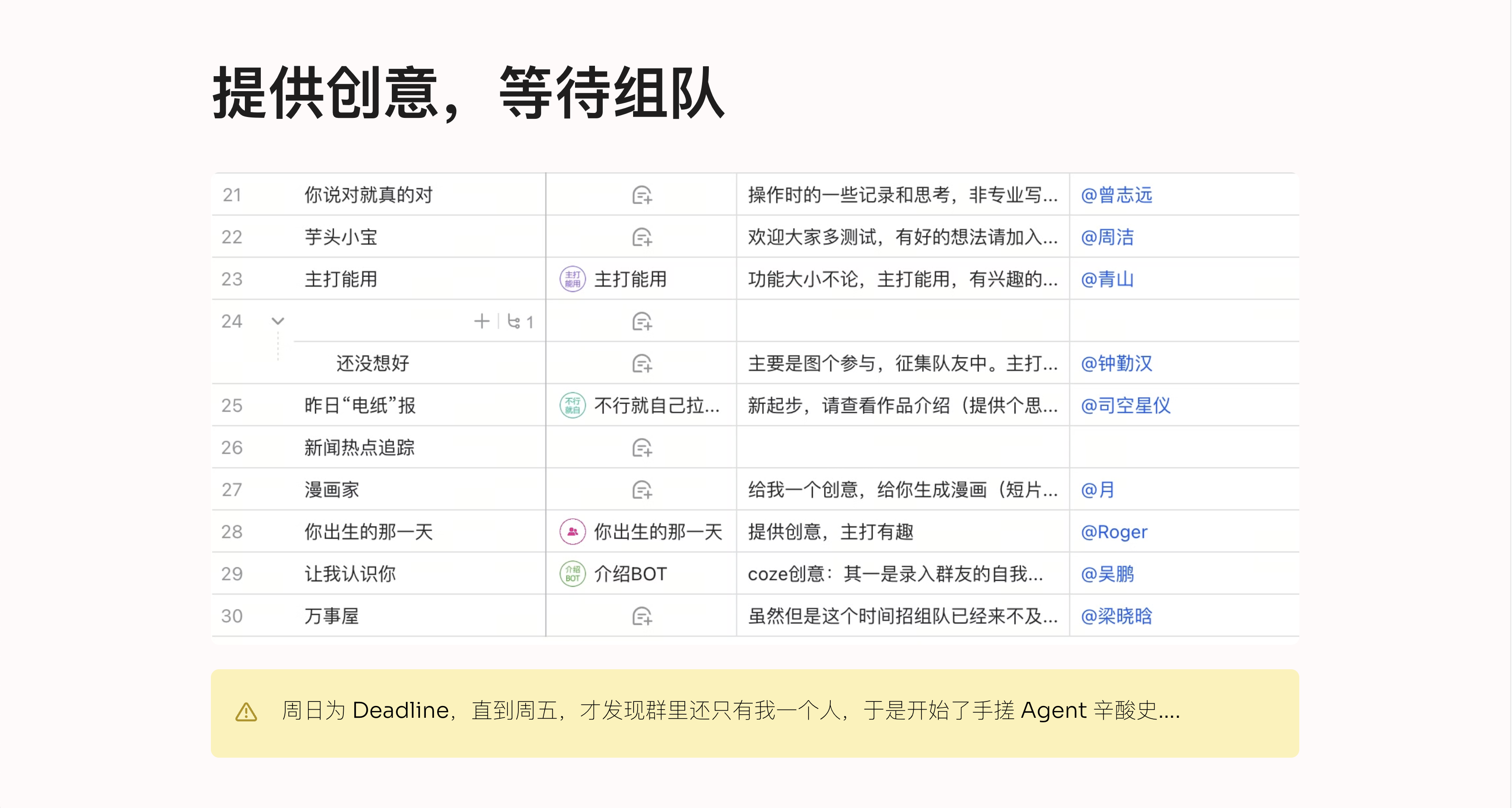Click the pink 你出生的那一天 bot avatar icon
This screenshot has height=808, width=1512.
pyautogui.click(x=572, y=531)
